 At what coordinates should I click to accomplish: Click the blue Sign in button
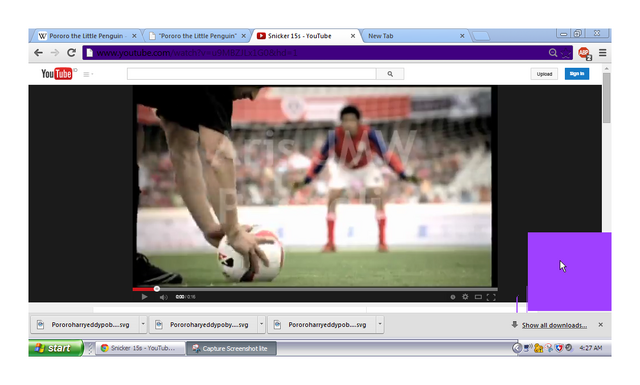tap(577, 73)
